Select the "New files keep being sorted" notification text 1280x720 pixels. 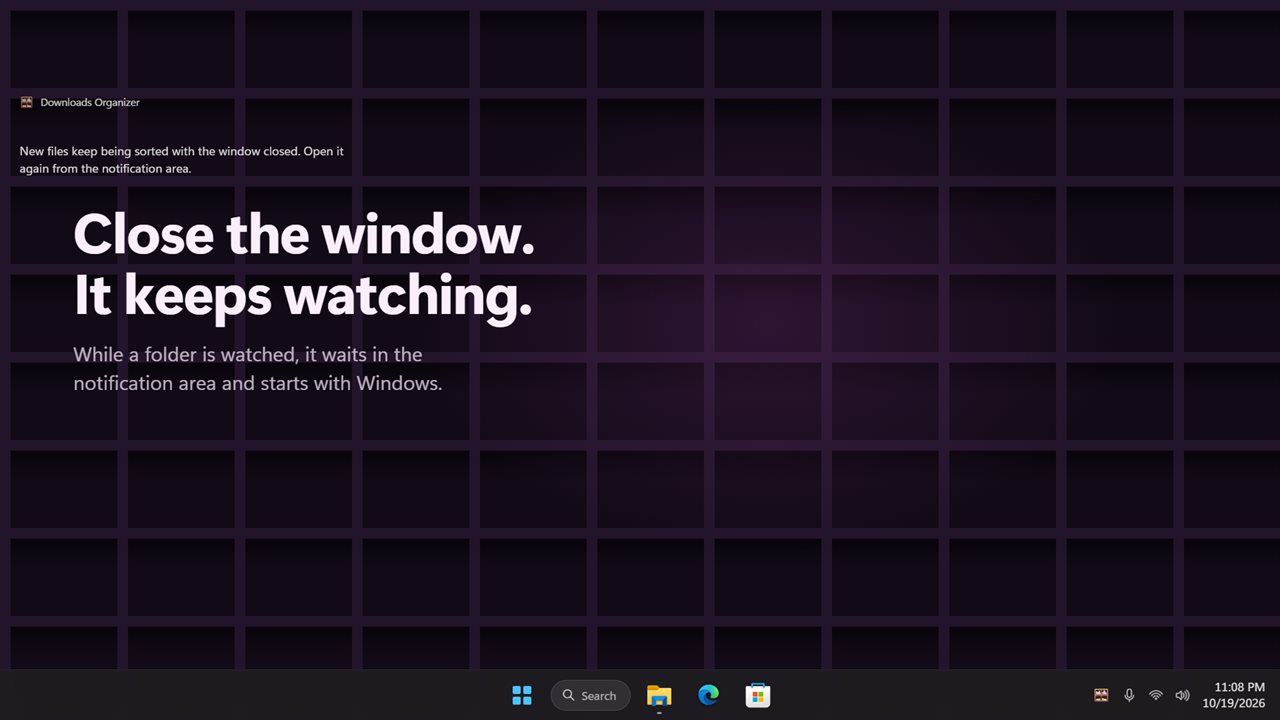point(182,160)
